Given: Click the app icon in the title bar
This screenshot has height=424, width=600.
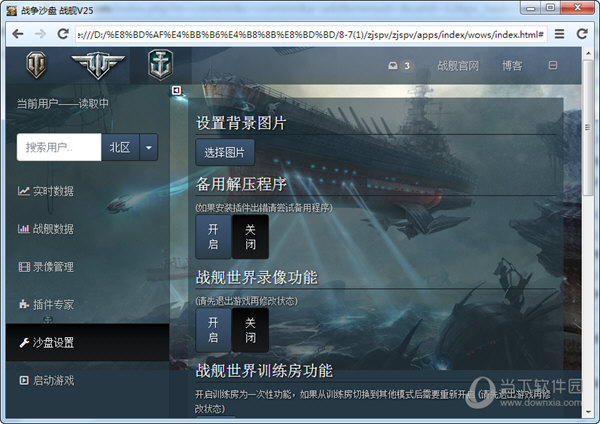Looking at the screenshot, I should 12,10.
